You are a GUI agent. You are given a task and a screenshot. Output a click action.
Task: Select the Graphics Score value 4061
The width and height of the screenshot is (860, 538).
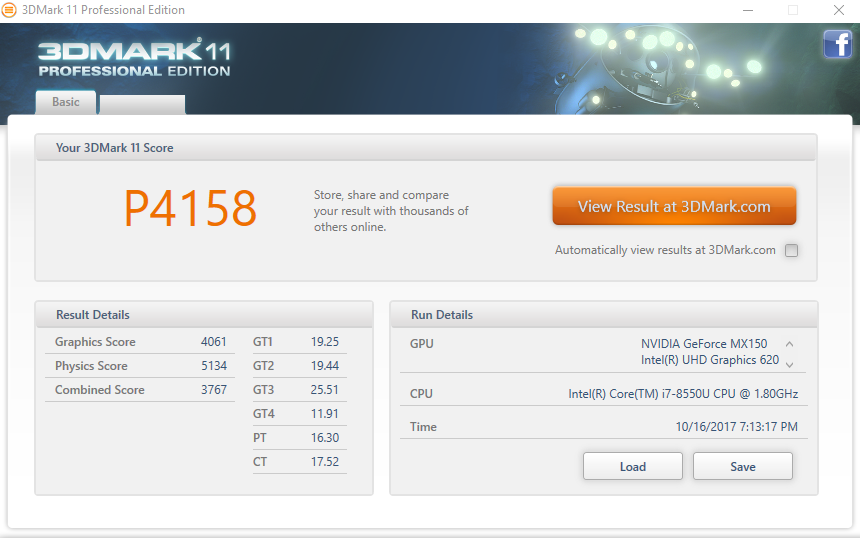(x=213, y=342)
